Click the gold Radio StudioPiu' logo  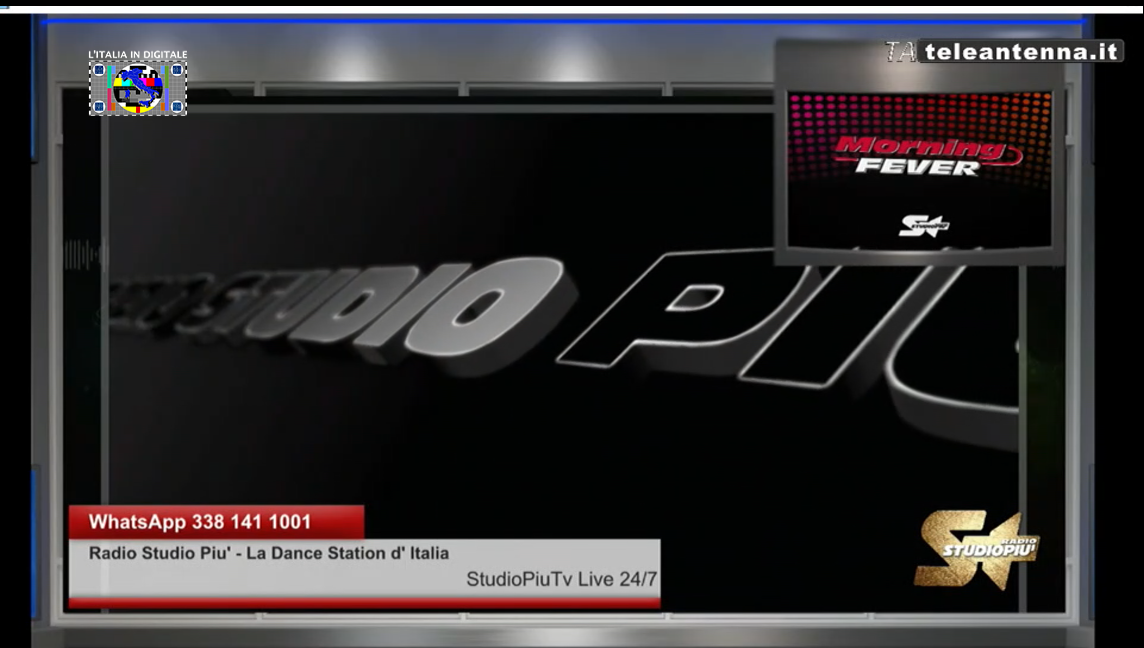976,549
